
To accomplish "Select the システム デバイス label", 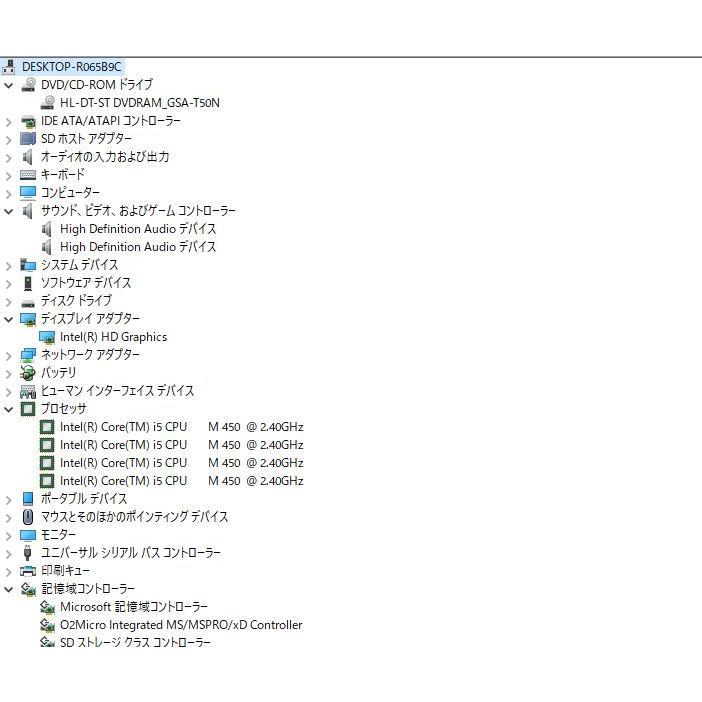I will 80,265.
